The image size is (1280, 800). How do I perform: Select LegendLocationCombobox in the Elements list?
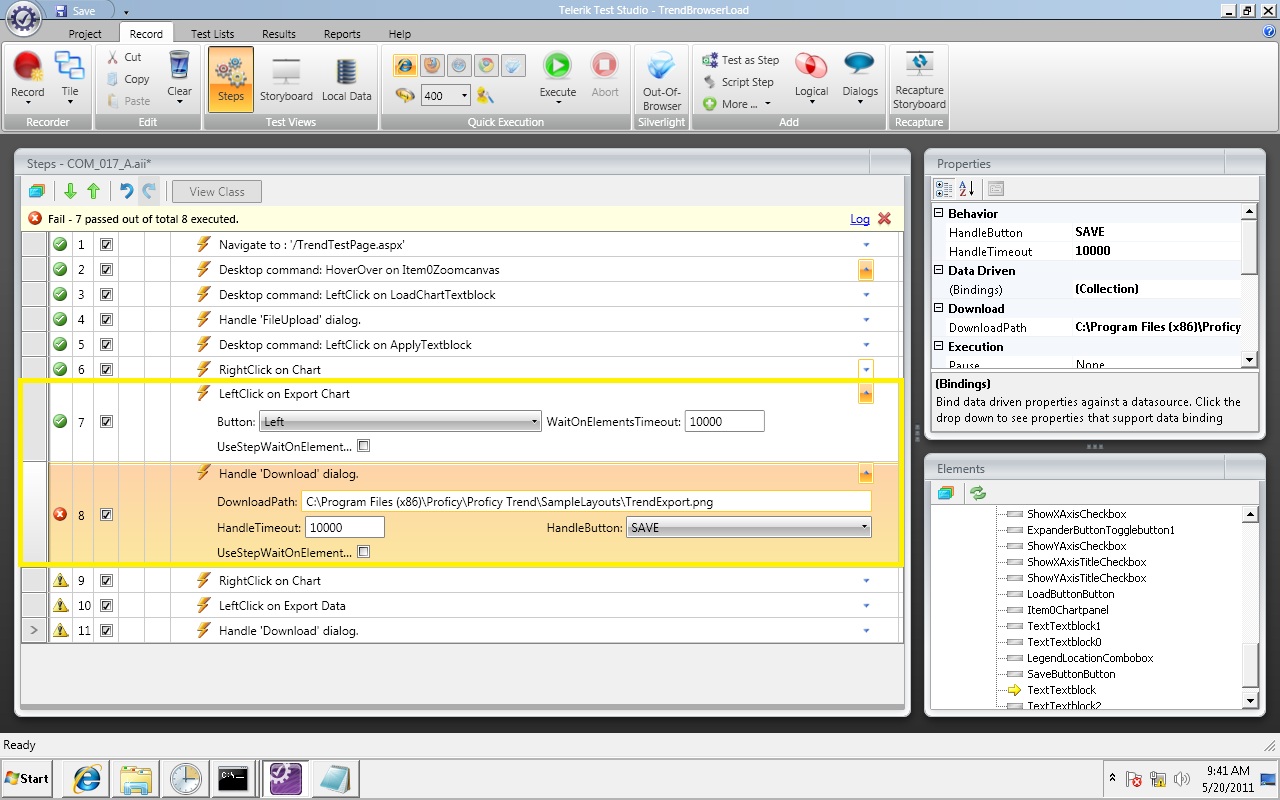[1090, 658]
